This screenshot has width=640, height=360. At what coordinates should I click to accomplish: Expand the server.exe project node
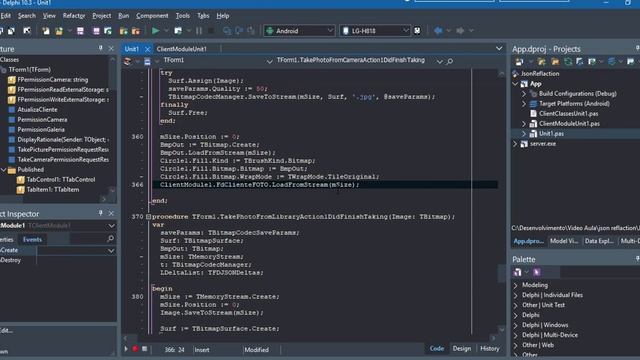[x=515, y=144]
